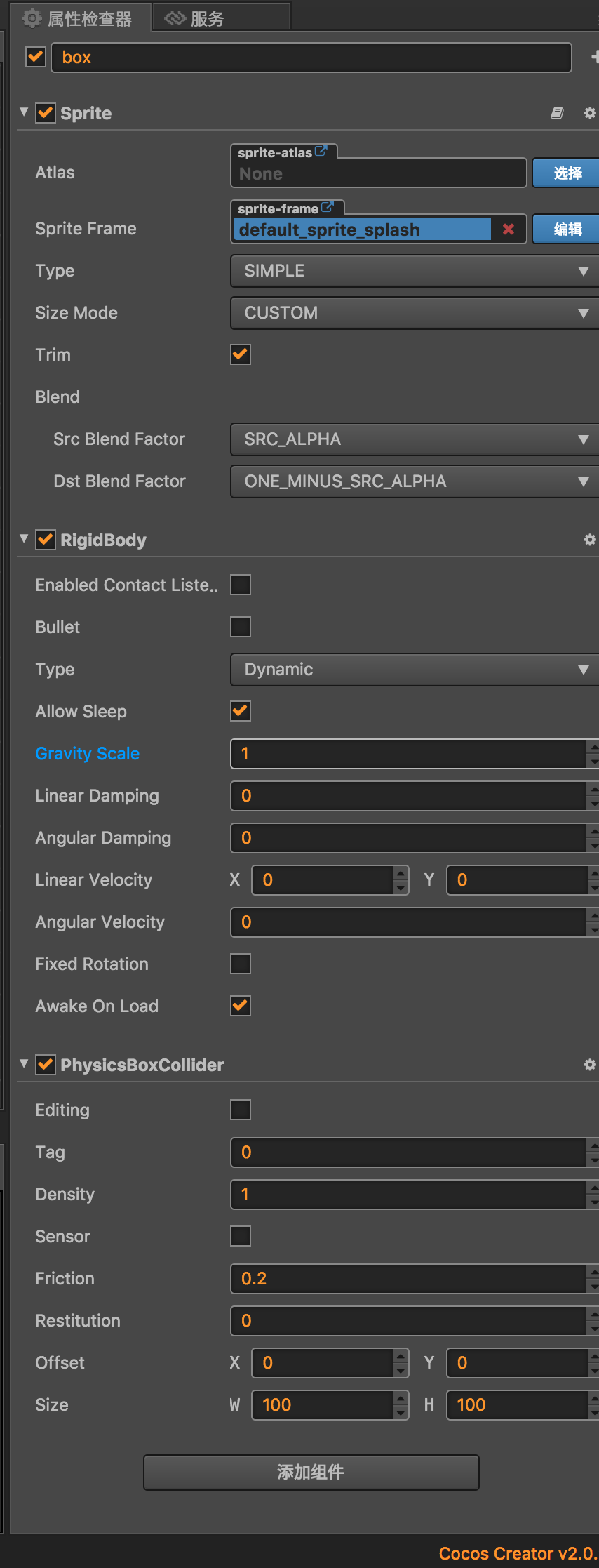Click the sprite-atlas jump-to-asset link icon
Viewport: 599px width, 1568px height.
pos(321,151)
